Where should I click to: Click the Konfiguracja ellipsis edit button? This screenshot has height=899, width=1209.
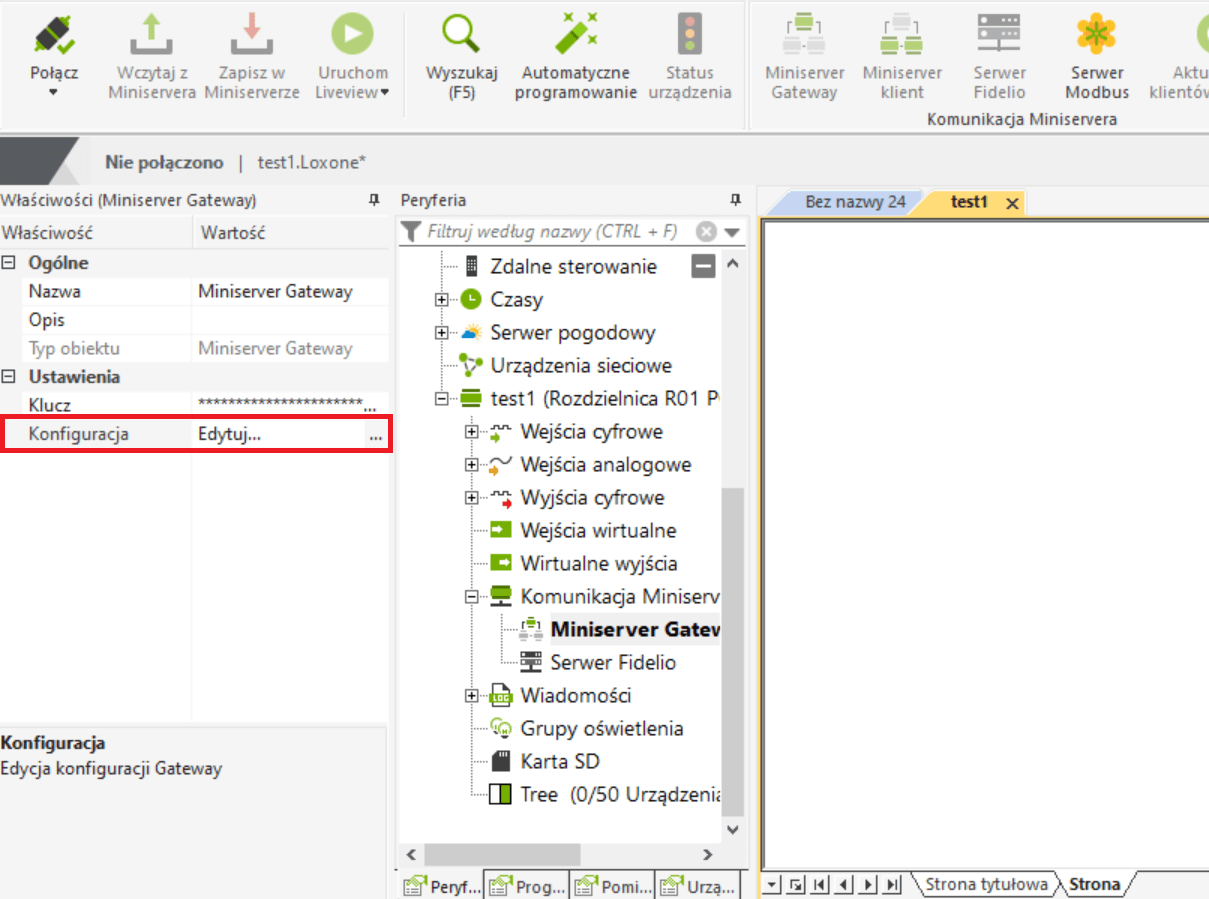[x=375, y=436]
